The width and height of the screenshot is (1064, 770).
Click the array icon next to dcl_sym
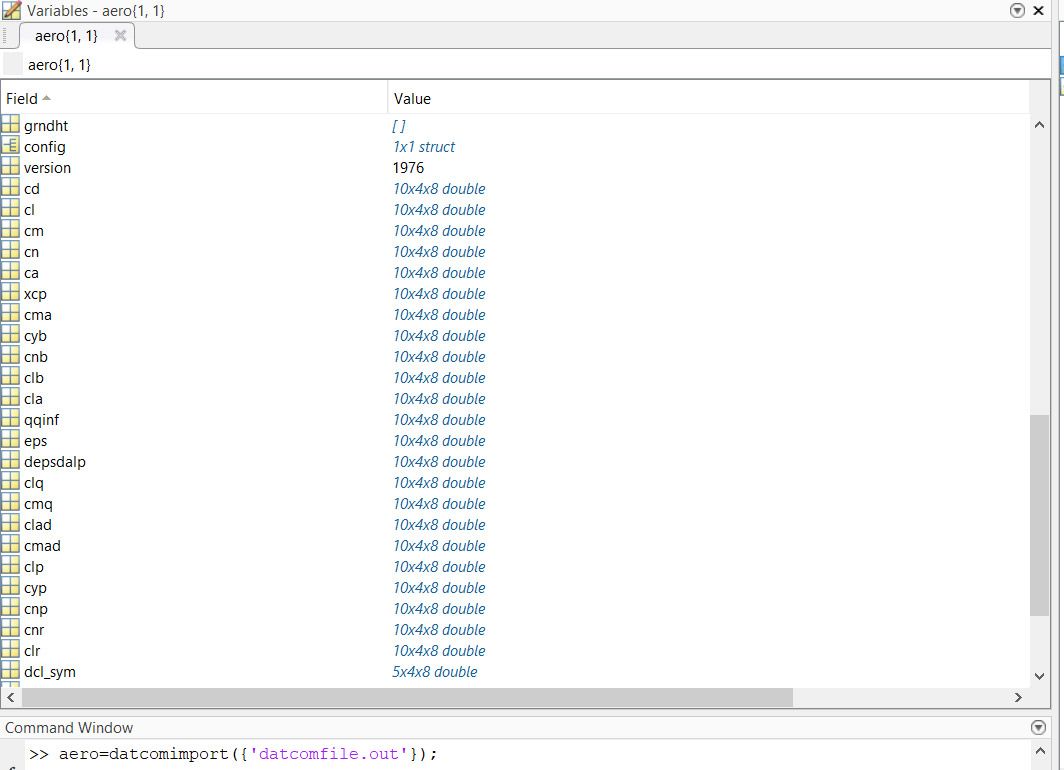(11, 671)
